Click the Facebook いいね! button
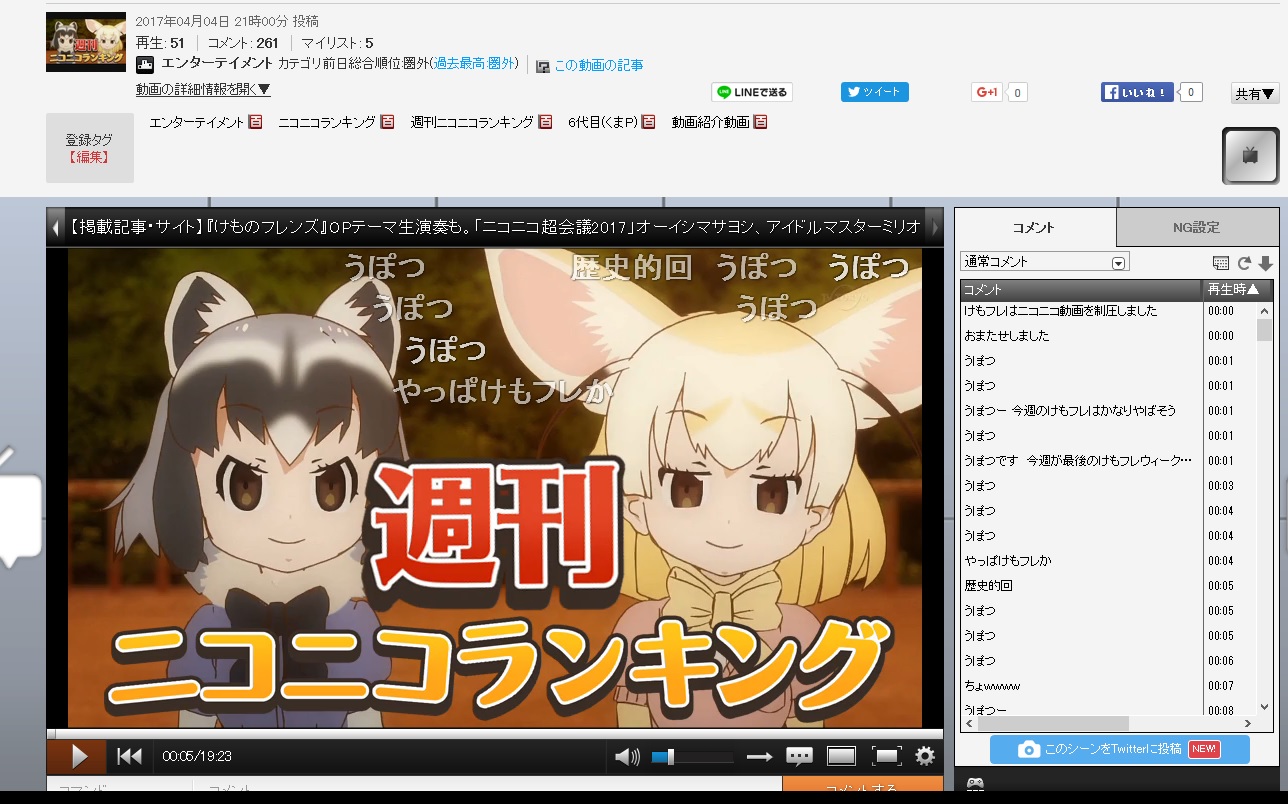This screenshot has height=804, width=1288. coord(1137,92)
